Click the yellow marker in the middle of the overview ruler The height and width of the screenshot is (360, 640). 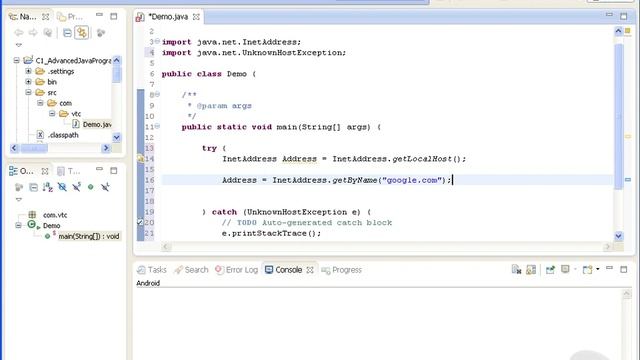point(628,136)
